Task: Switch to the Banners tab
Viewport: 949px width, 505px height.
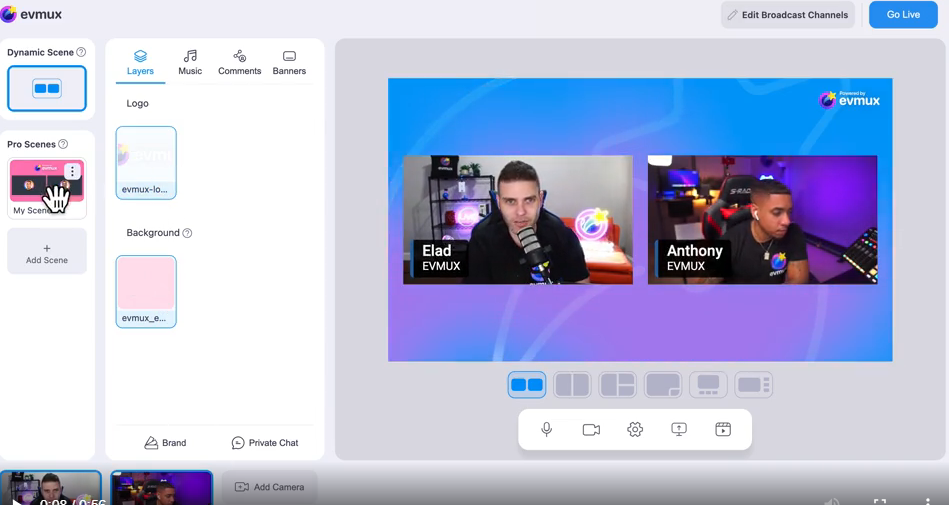Action: pyautogui.click(x=289, y=62)
